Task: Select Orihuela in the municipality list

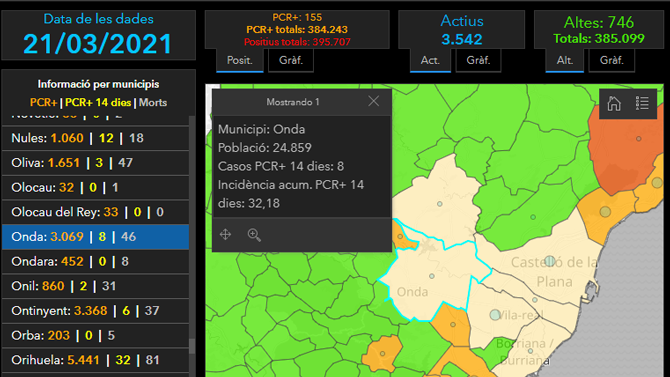Action: coord(95,360)
